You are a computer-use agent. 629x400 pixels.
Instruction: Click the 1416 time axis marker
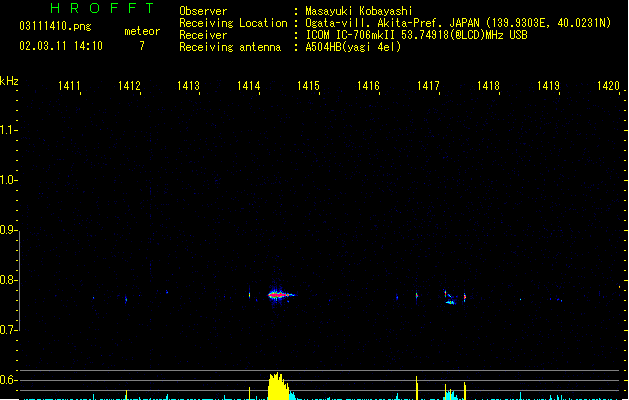(368, 86)
